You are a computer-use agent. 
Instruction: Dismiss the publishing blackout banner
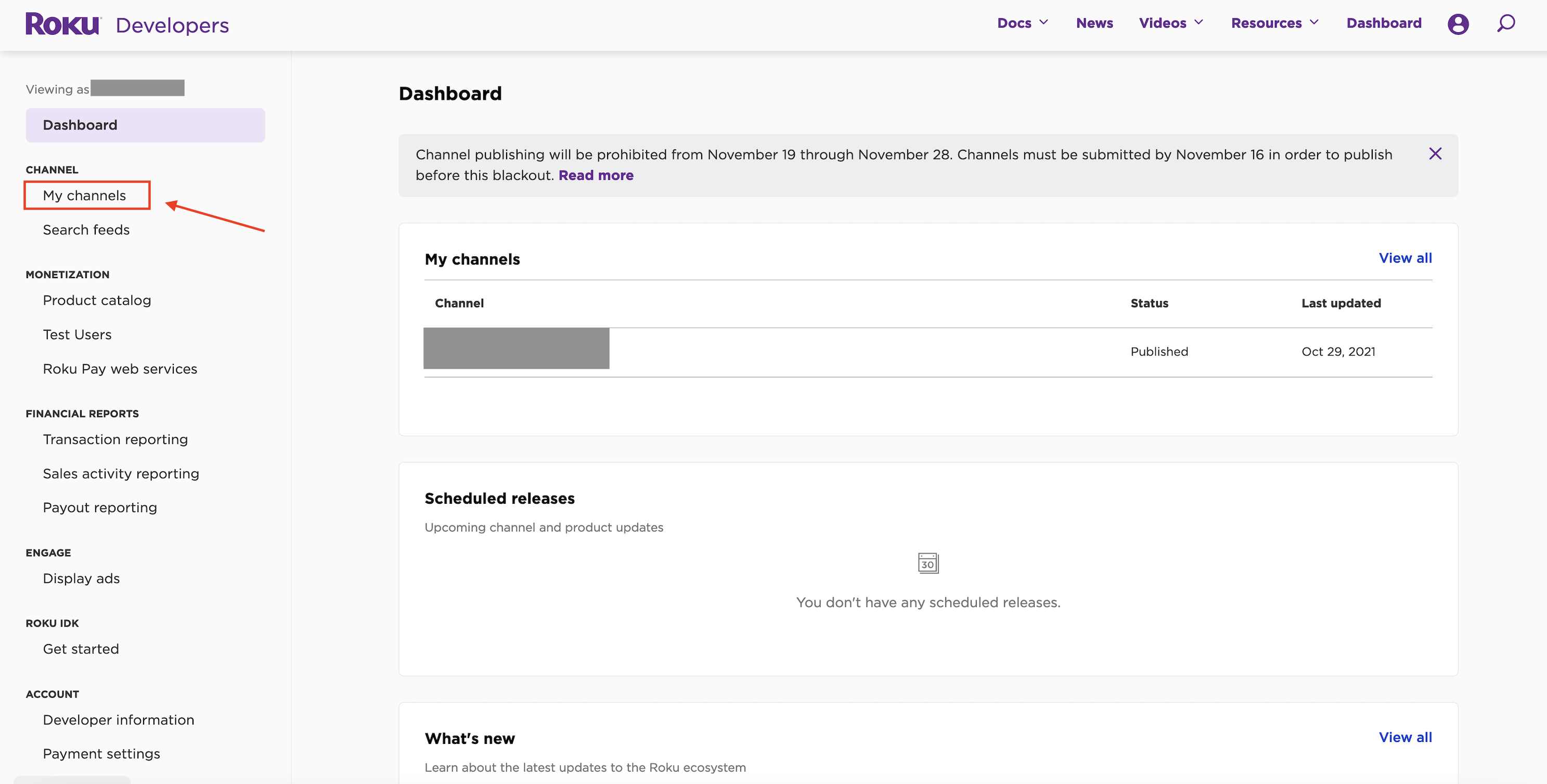1435,154
